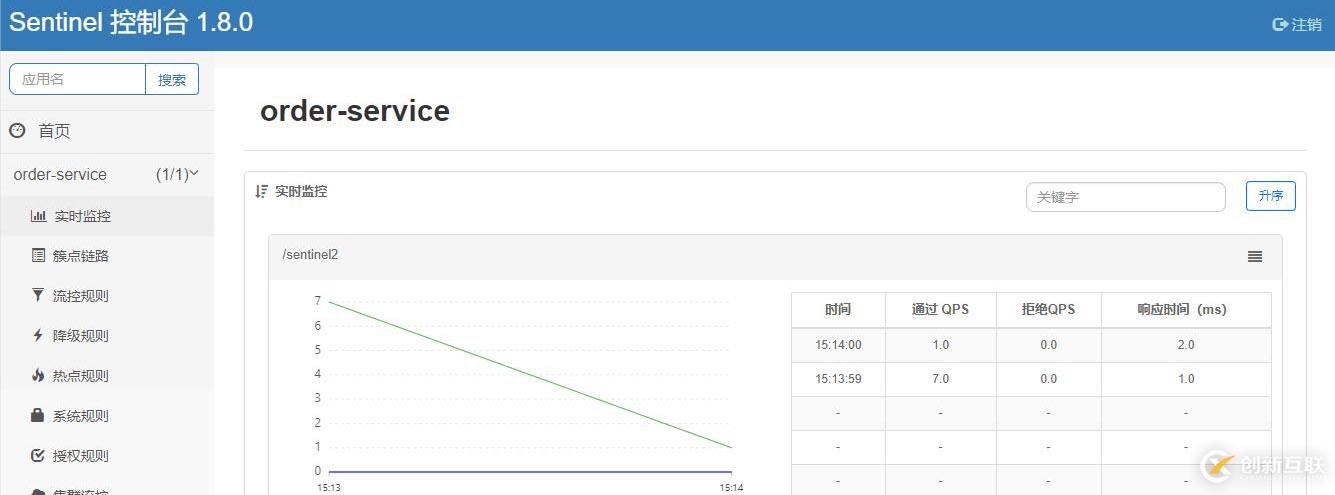1335x495 pixels.
Task: Click the 流控规则 filter icon
Action: click(x=38, y=295)
